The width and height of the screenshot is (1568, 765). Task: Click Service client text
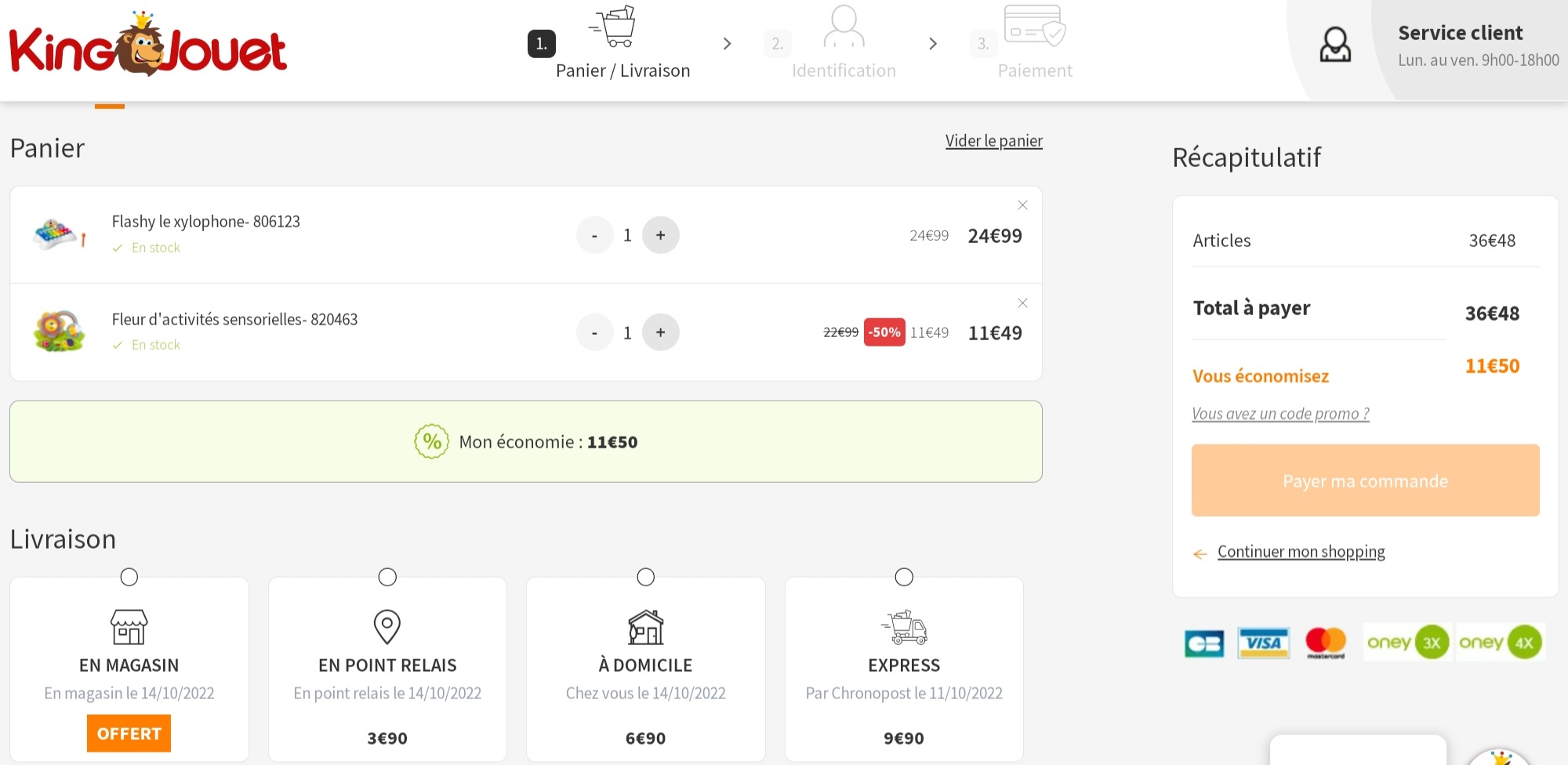coord(1461,33)
